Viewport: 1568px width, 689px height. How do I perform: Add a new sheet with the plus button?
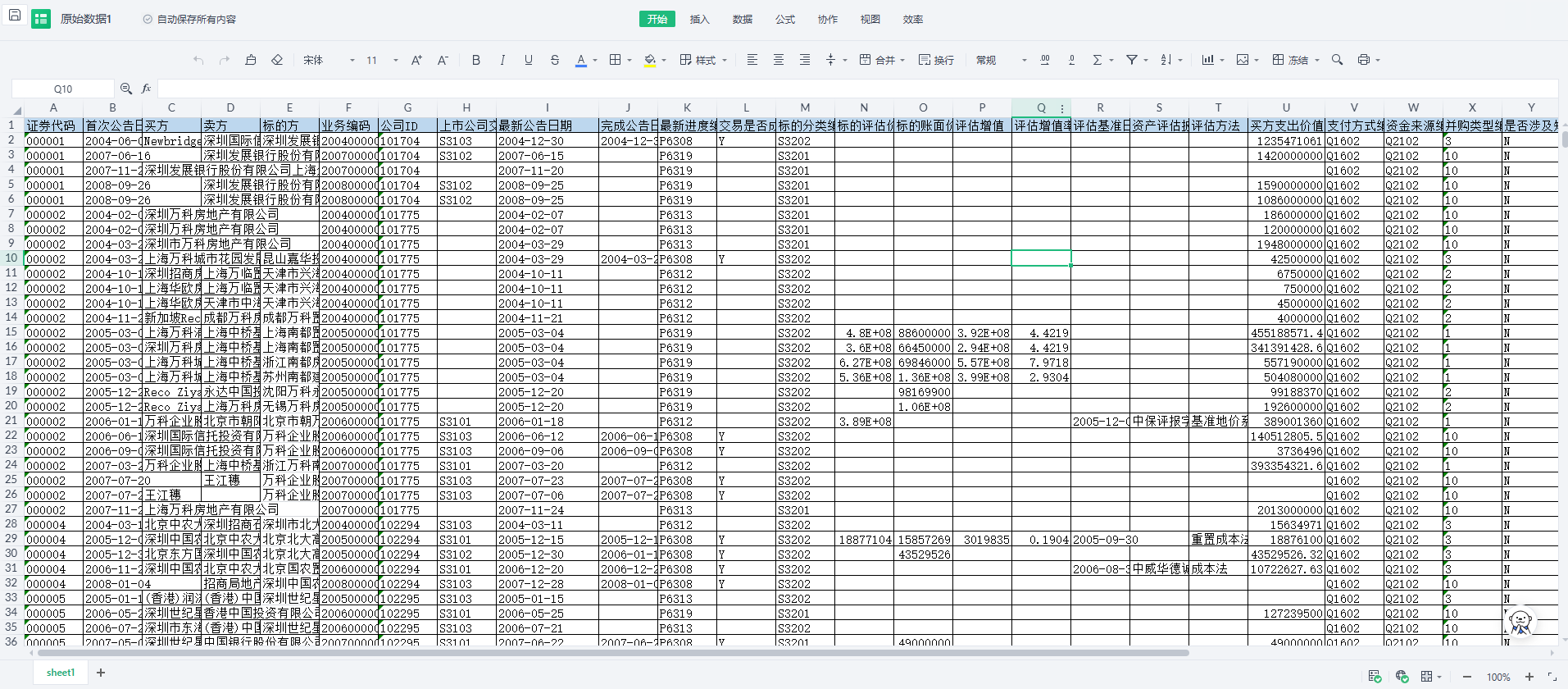pos(101,673)
